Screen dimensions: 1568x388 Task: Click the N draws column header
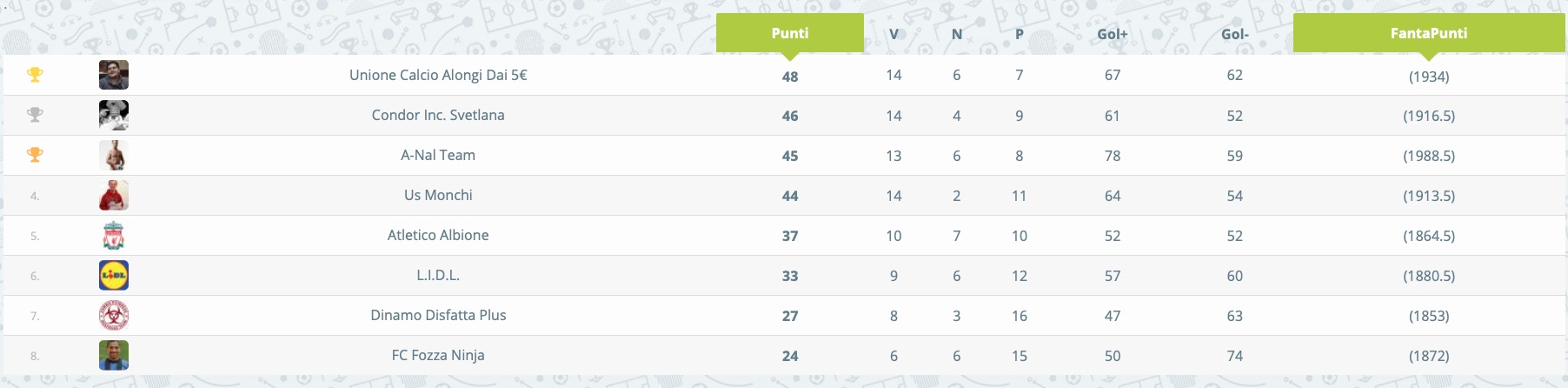[957, 34]
